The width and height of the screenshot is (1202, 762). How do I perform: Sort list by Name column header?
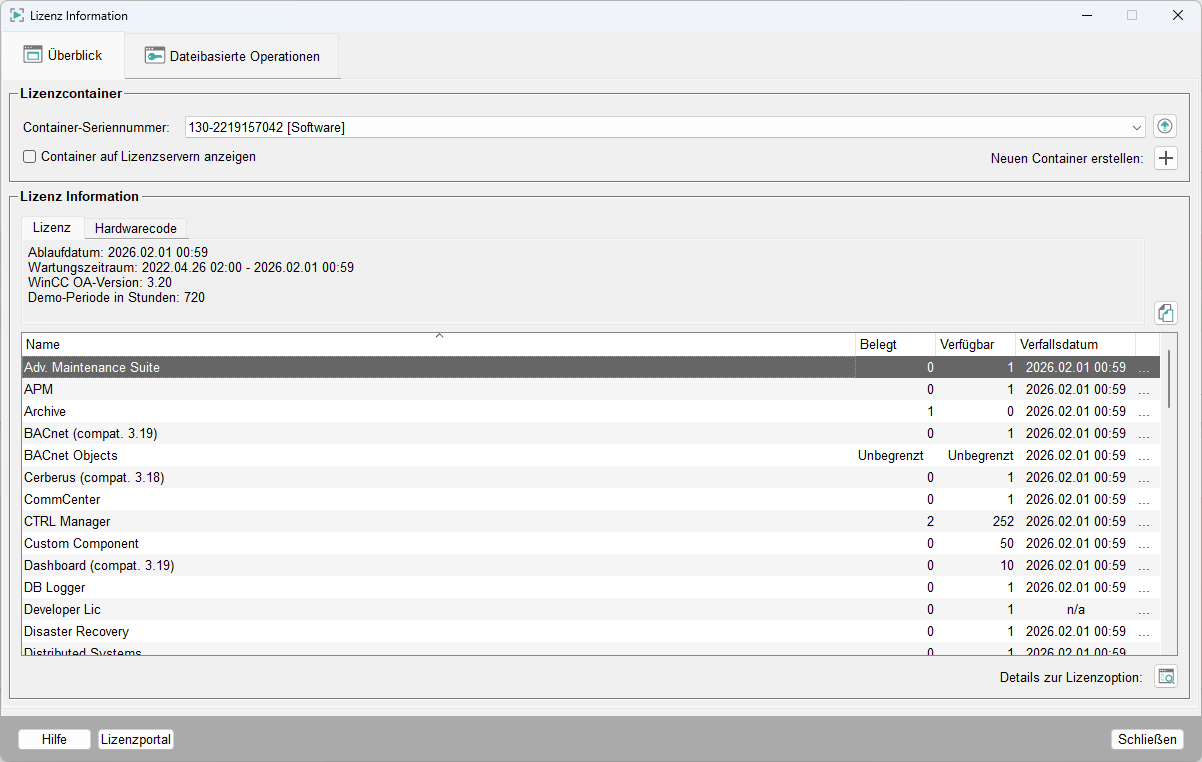pyautogui.click(x=438, y=345)
